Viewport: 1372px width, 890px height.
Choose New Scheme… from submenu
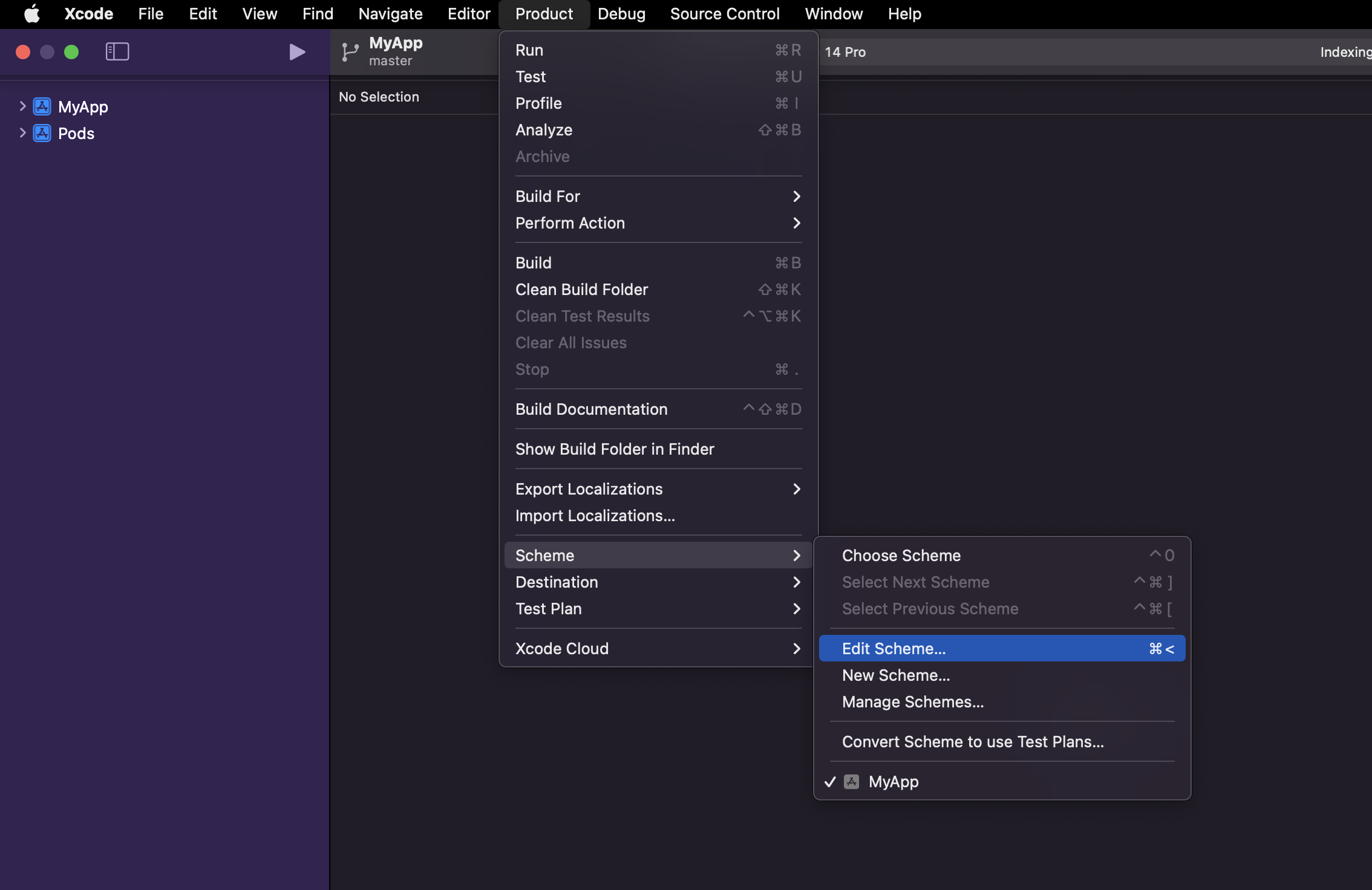tap(1002, 675)
